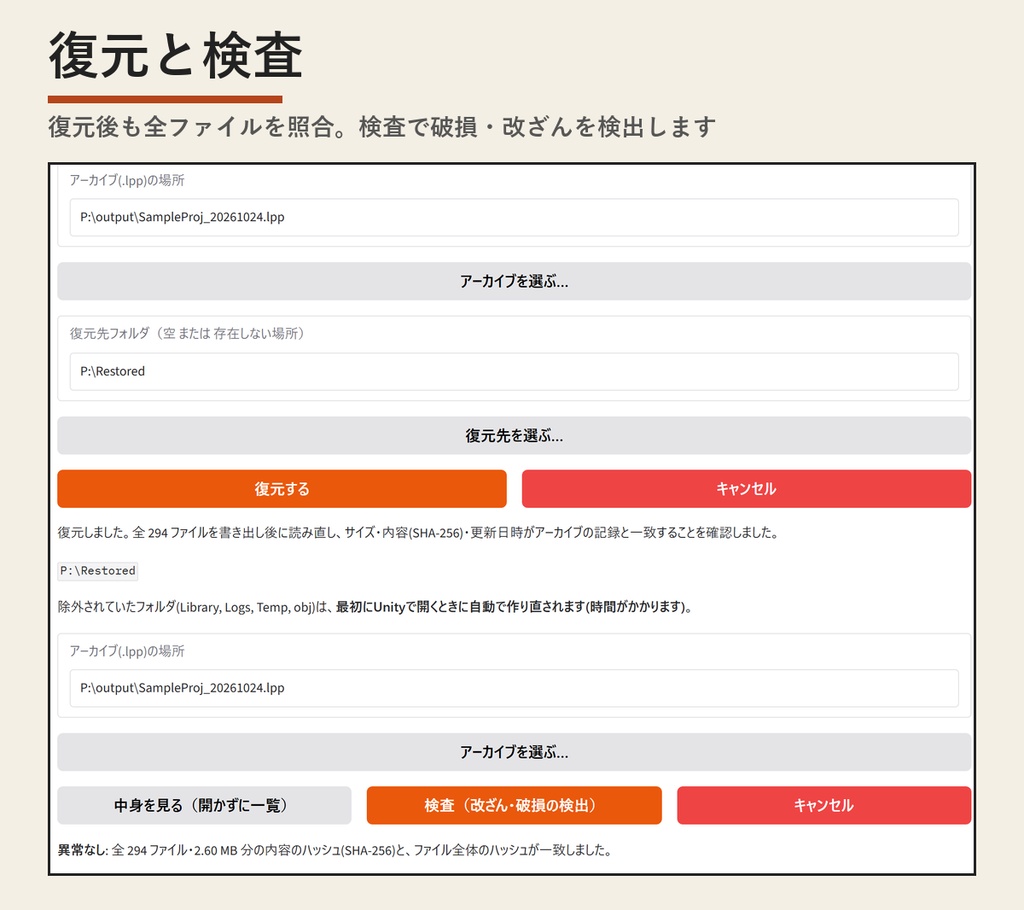Click the 異常なし result message
The height and width of the screenshot is (910, 1024).
pos(334,851)
